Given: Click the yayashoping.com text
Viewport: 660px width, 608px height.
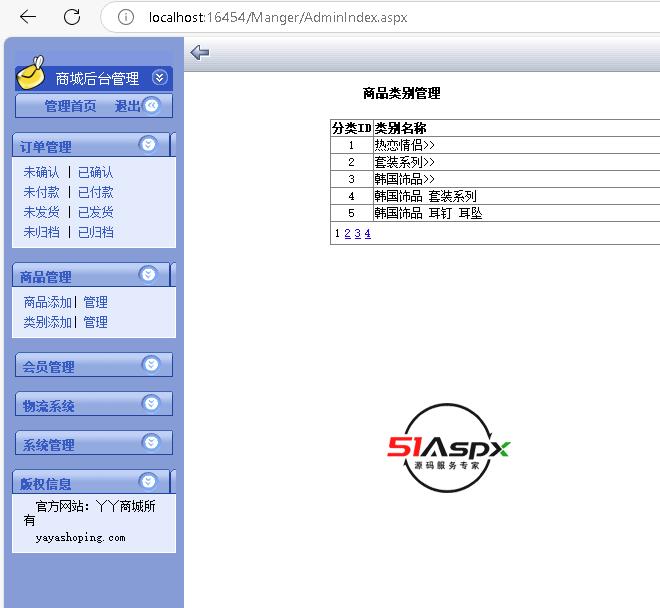Looking at the screenshot, I should pyautogui.click(x=80, y=538).
